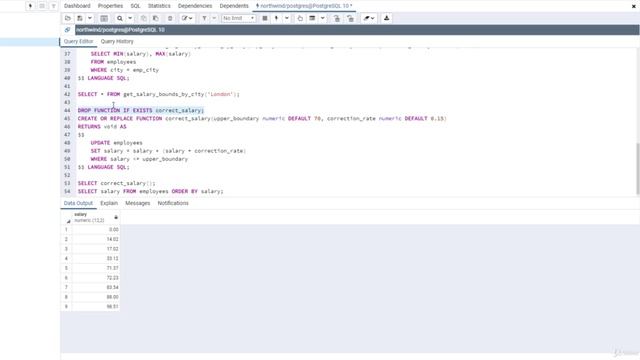This screenshot has height=360, width=640.
Task: Click the Copy icon in toolbar
Action: (144, 18)
